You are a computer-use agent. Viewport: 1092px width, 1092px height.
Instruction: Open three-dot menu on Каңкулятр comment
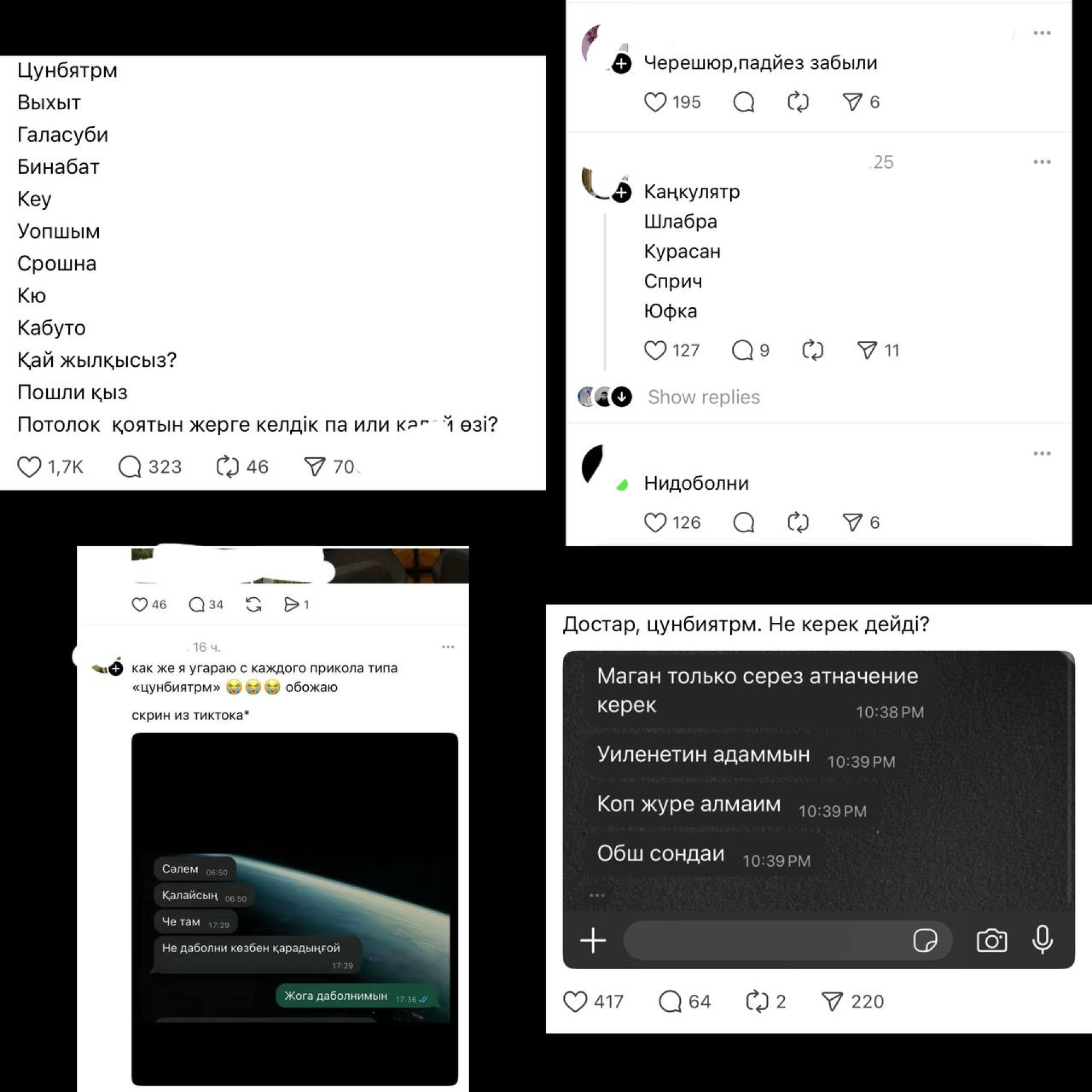[1041, 162]
